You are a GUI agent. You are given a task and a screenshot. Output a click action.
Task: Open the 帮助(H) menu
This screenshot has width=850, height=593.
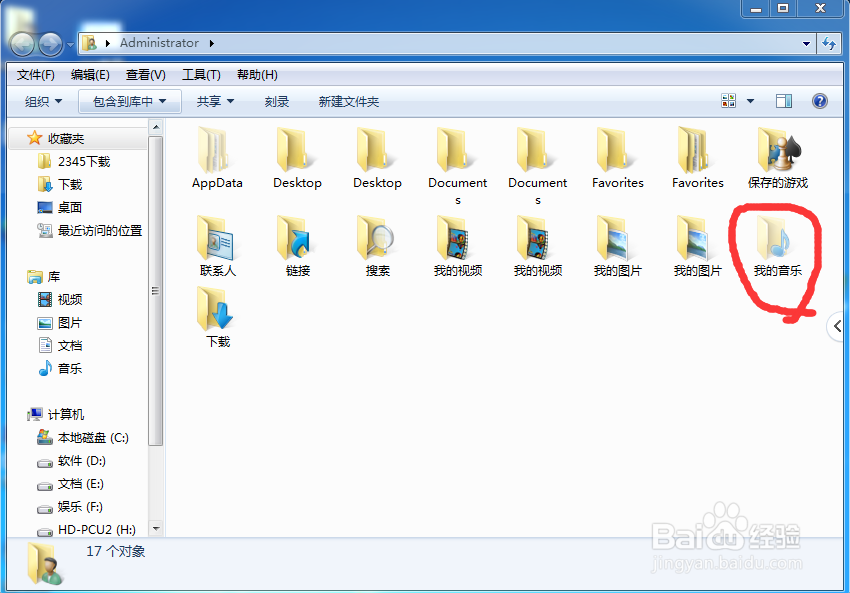[x=257, y=75]
